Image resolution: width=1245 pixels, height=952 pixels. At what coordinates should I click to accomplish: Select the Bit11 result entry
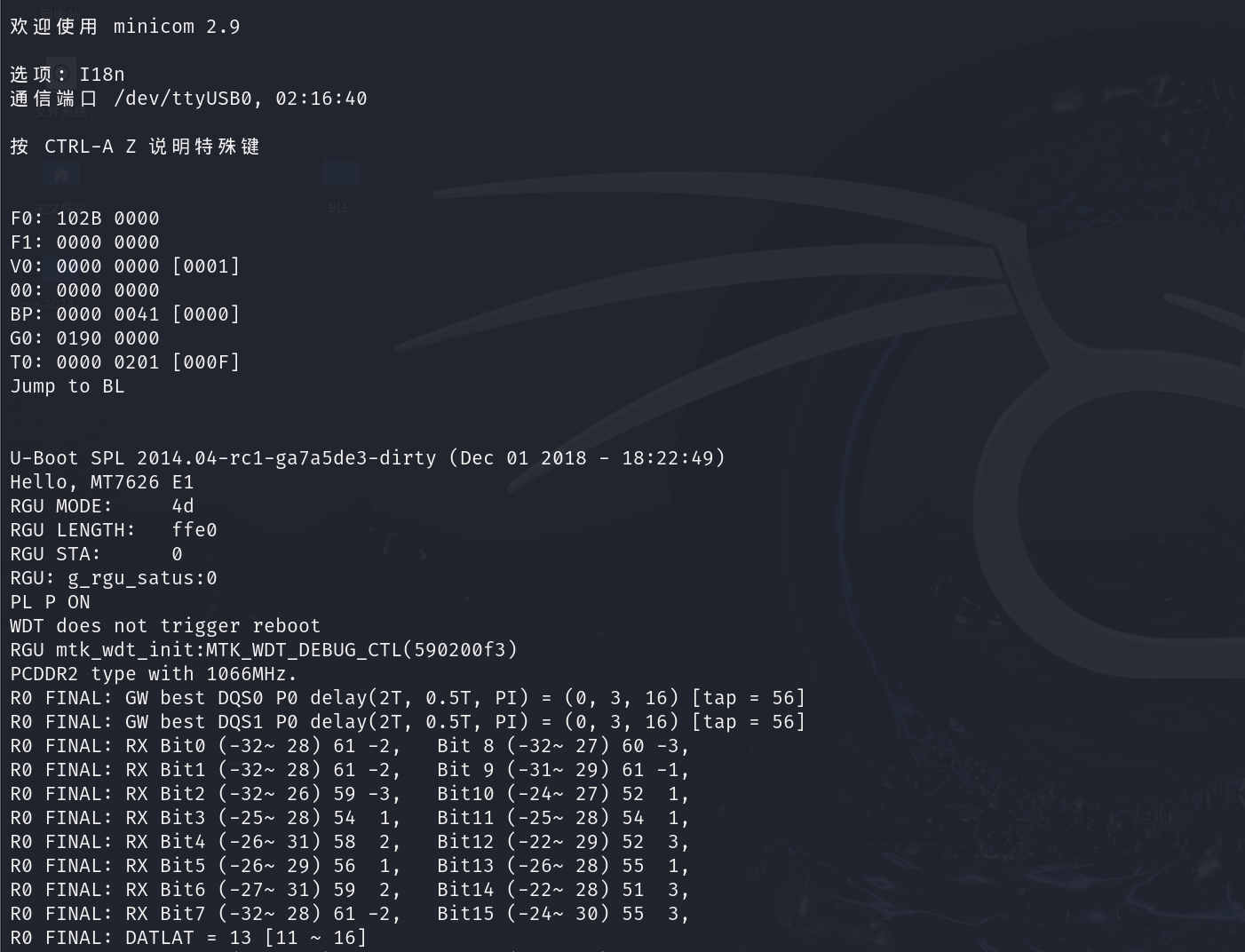(563, 818)
